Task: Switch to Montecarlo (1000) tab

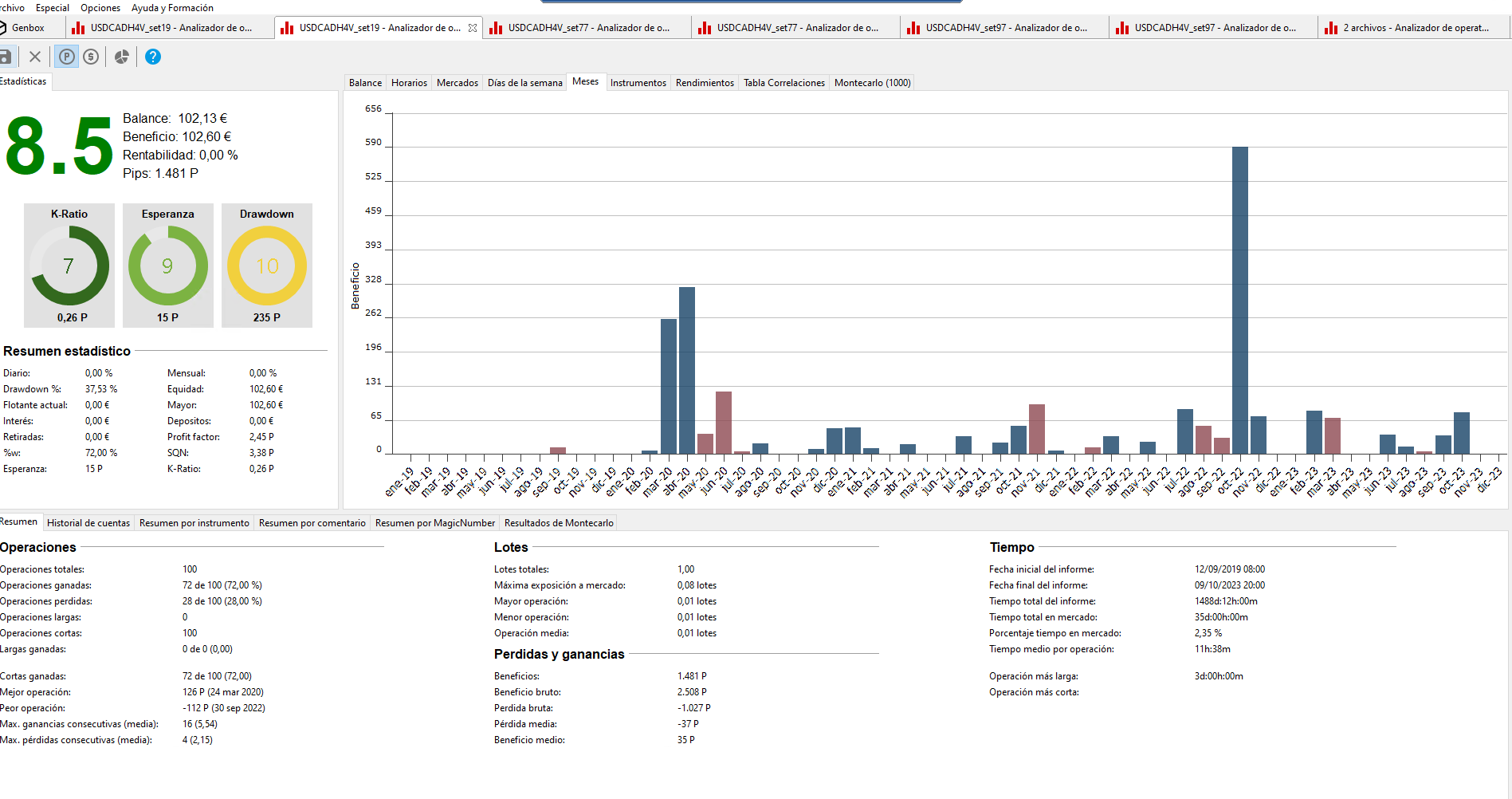Action: (x=872, y=83)
